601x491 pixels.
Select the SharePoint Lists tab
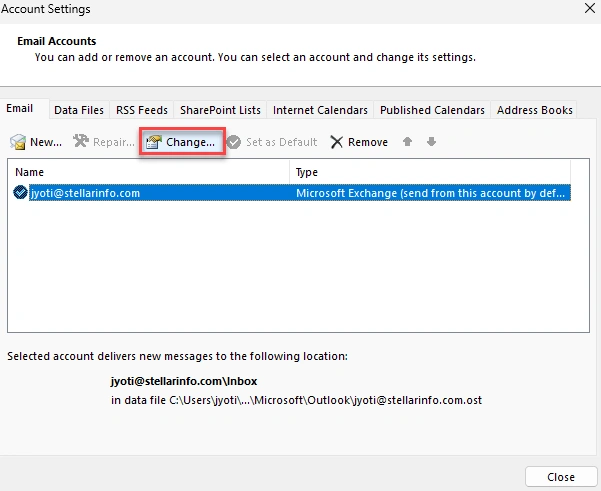(x=220, y=110)
